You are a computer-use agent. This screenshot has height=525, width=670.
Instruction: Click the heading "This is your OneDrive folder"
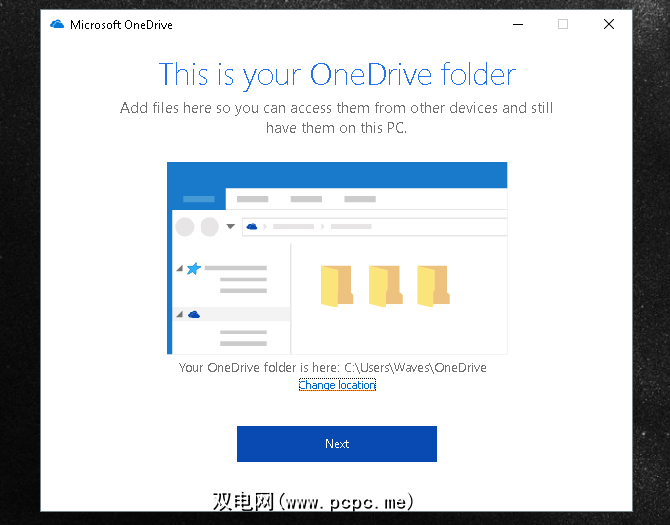point(337,75)
